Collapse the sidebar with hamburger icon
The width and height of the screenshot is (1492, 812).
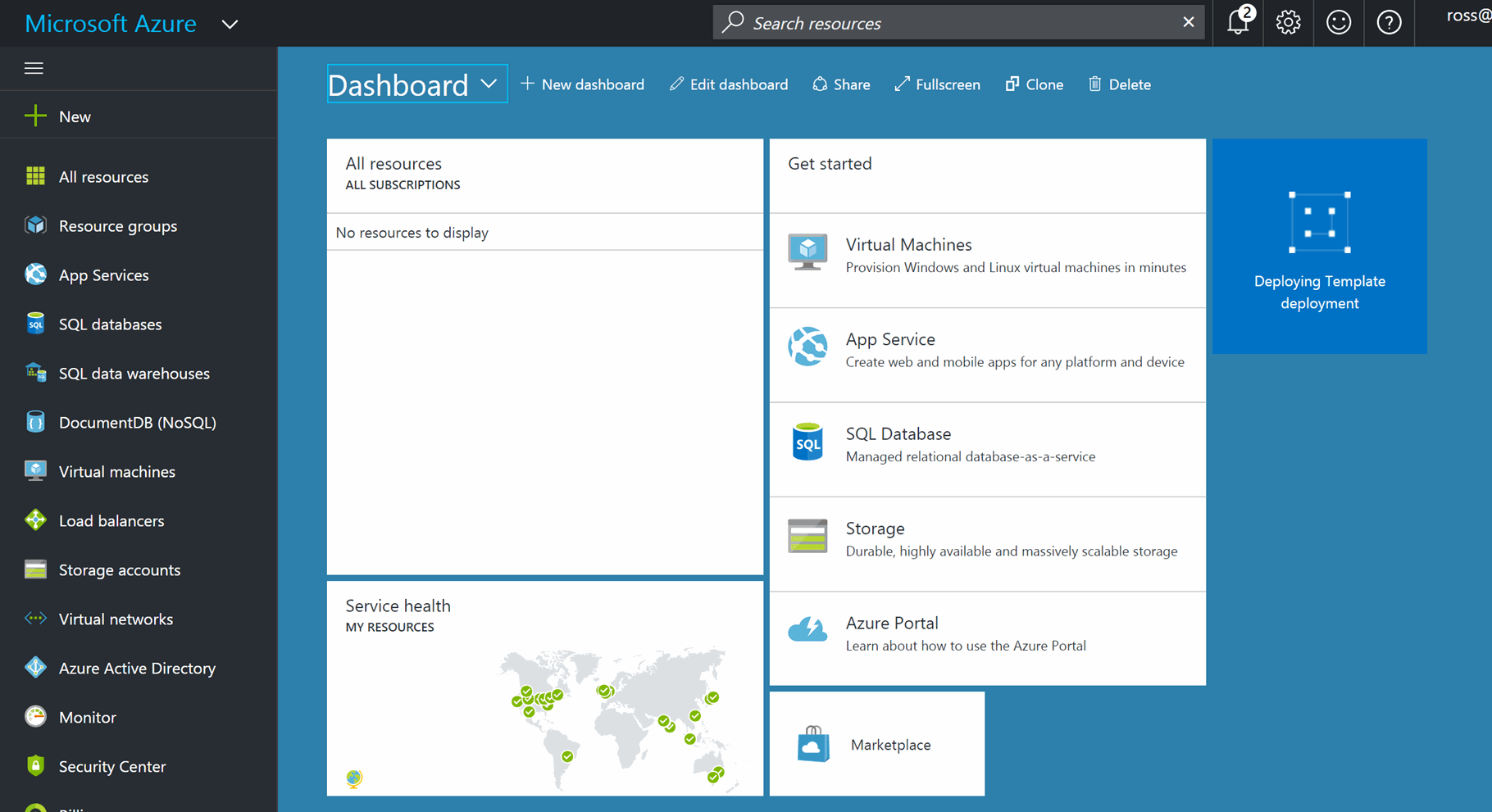pos(34,68)
